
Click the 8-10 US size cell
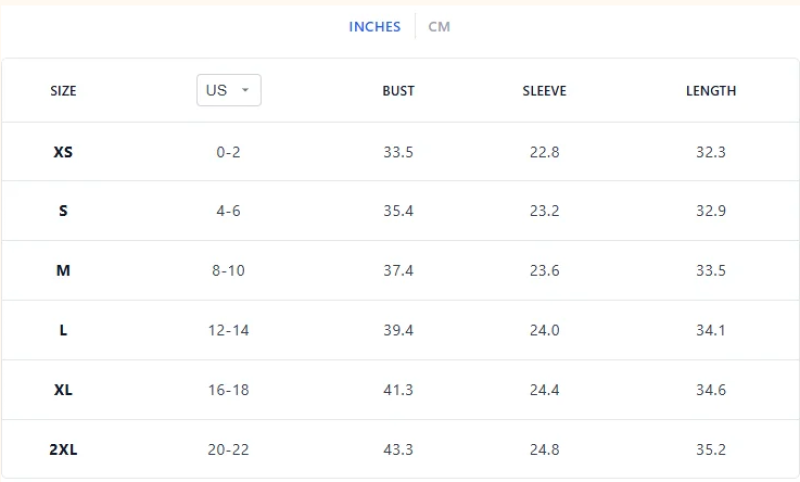tap(228, 270)
